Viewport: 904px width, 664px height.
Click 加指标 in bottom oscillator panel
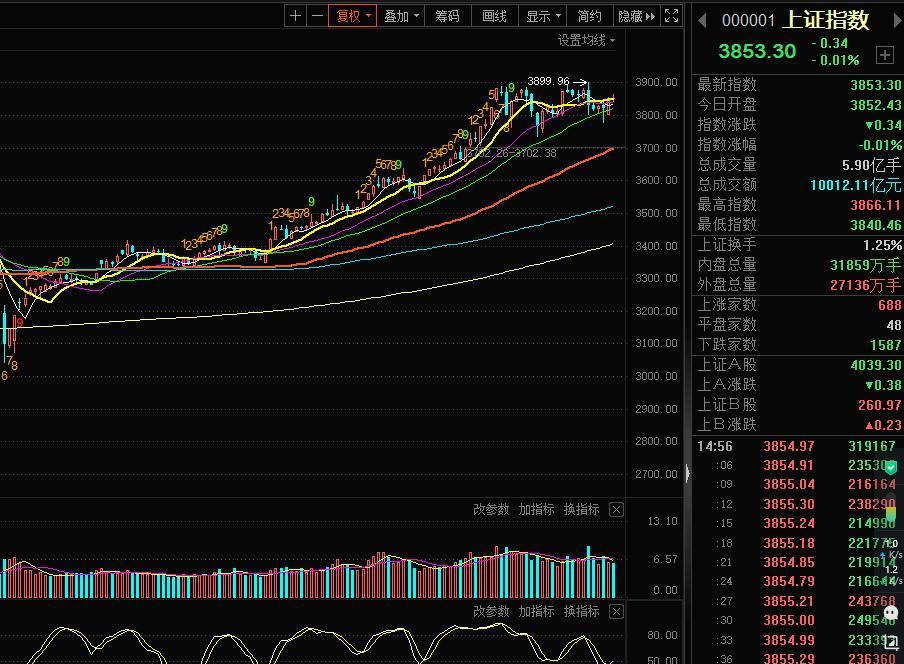536,611
